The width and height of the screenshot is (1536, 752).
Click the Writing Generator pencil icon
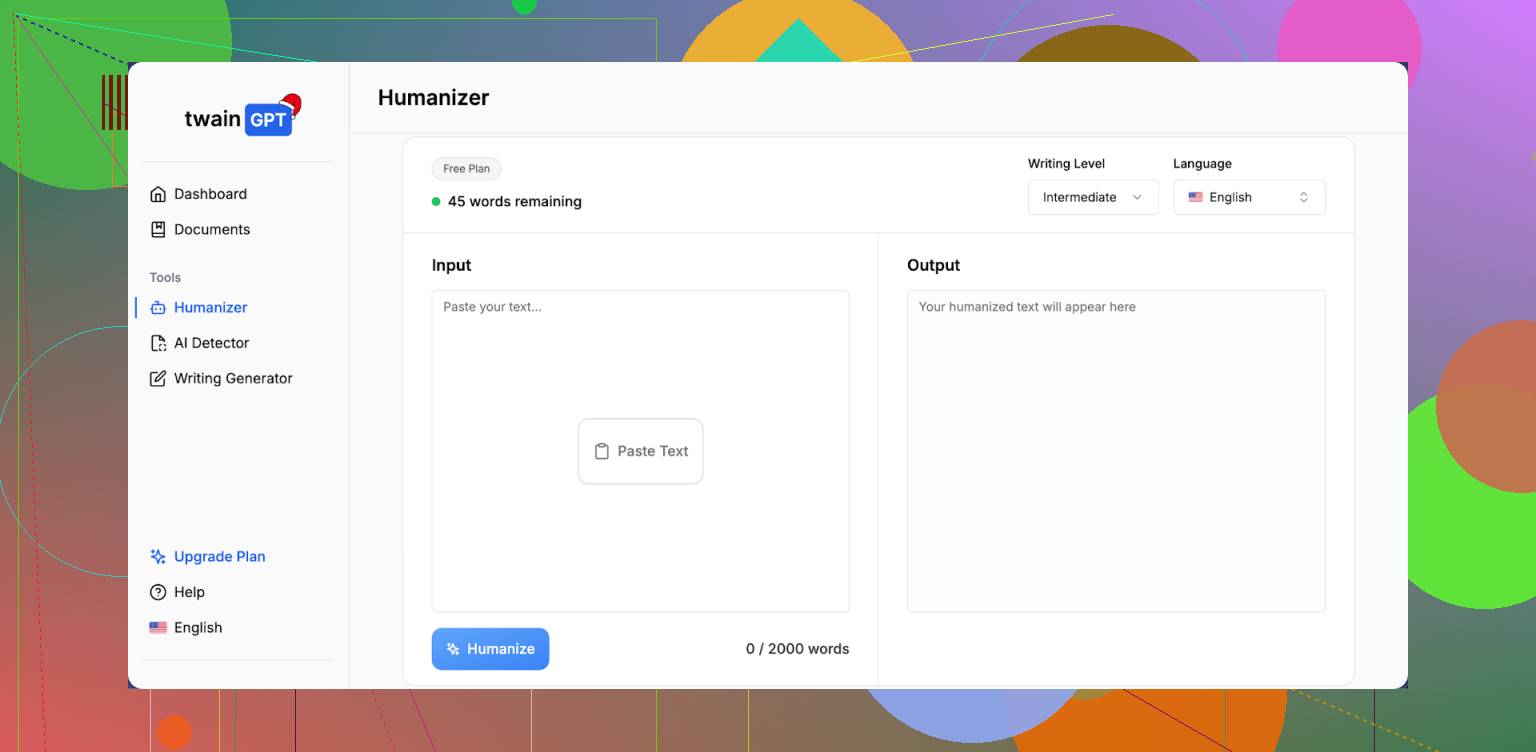pyautogui.click(x=158, y=378)
